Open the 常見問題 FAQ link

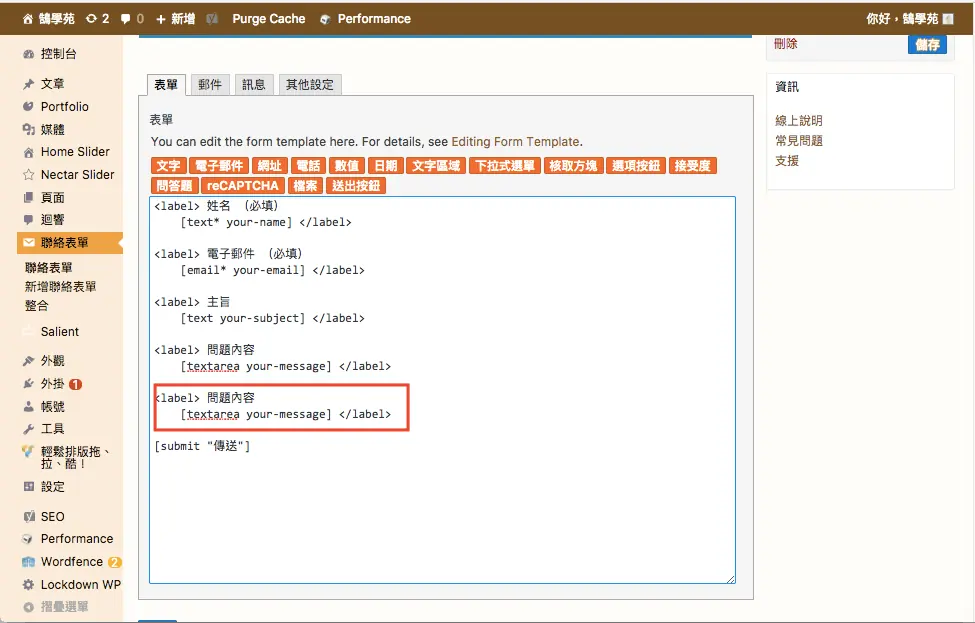pyautogui.click(x=799, y=141)
